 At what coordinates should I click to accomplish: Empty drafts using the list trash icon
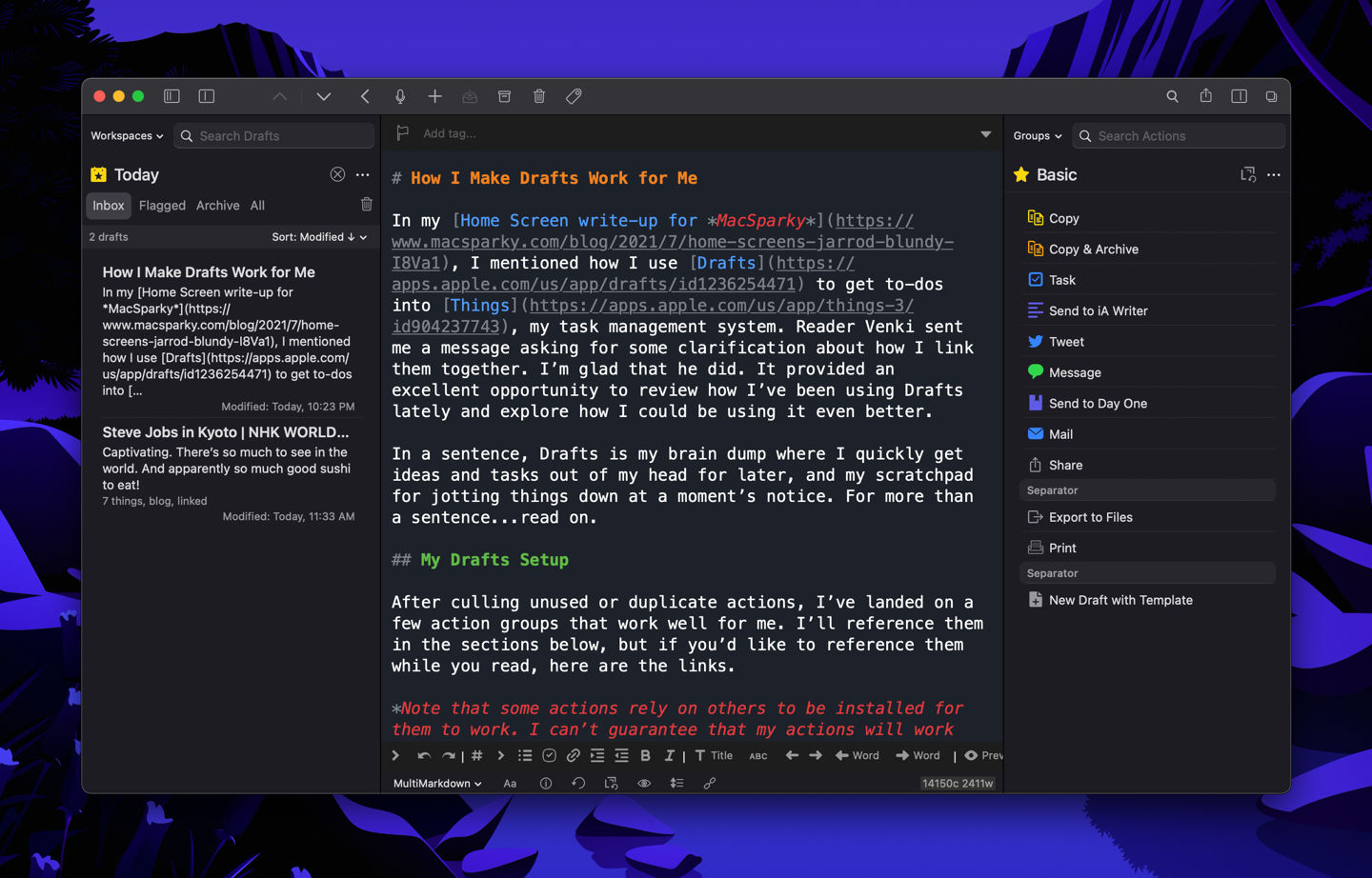pos(367,205)
